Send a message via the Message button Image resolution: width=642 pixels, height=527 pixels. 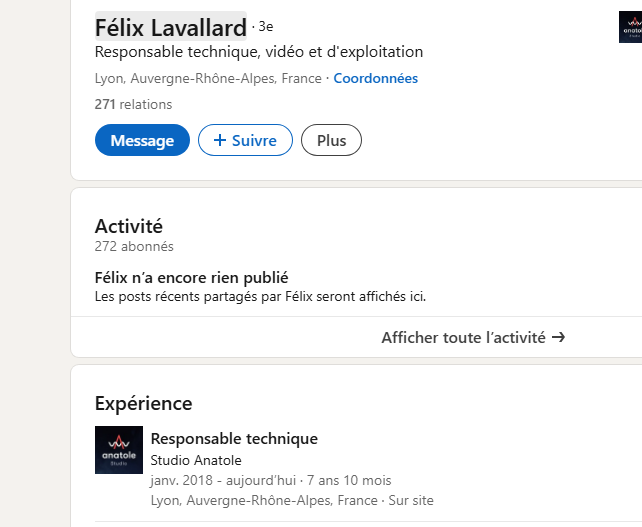(142, 141)
